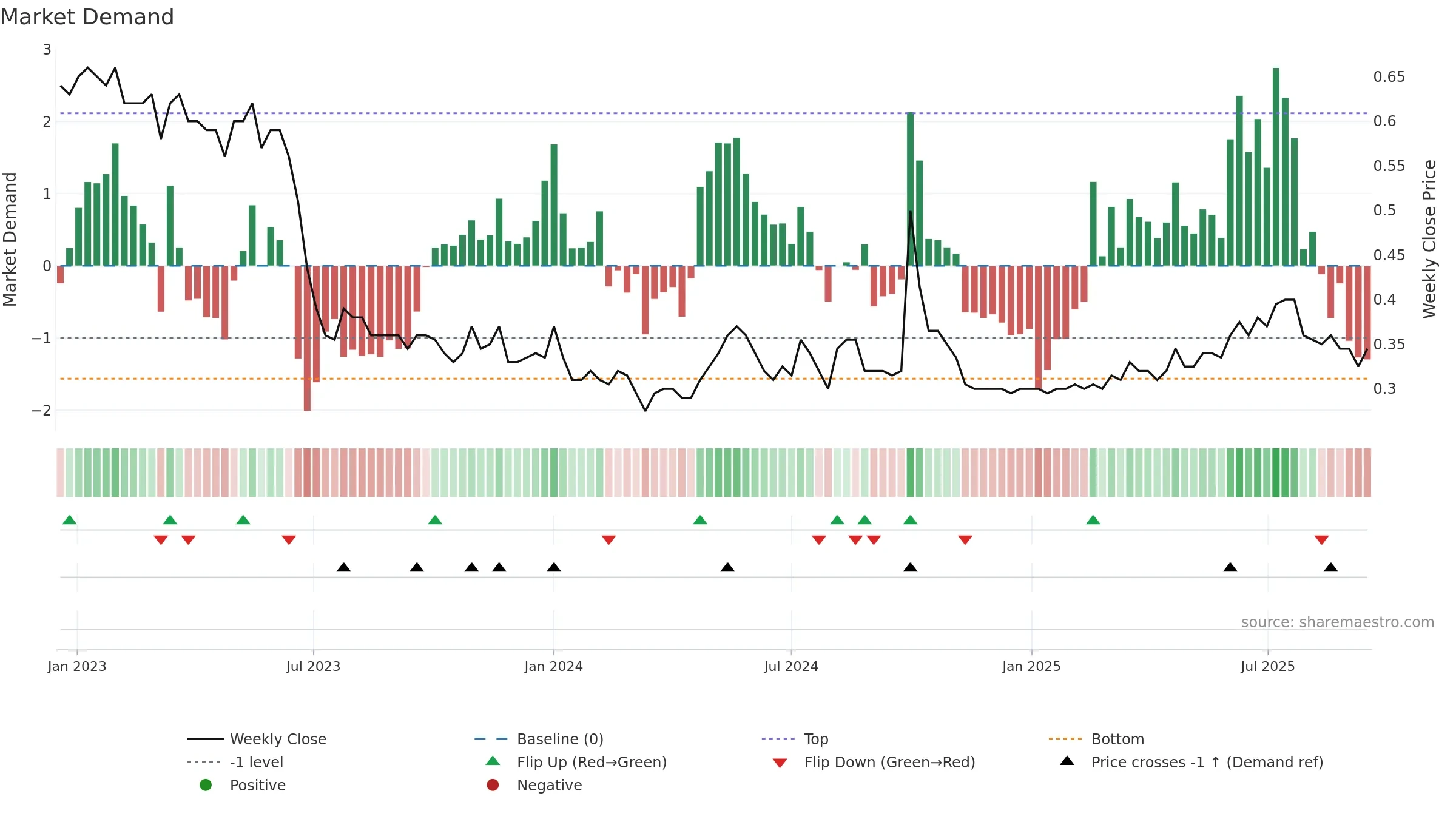Select the green flip-up marker near April 2024

(x=700, y=520)
